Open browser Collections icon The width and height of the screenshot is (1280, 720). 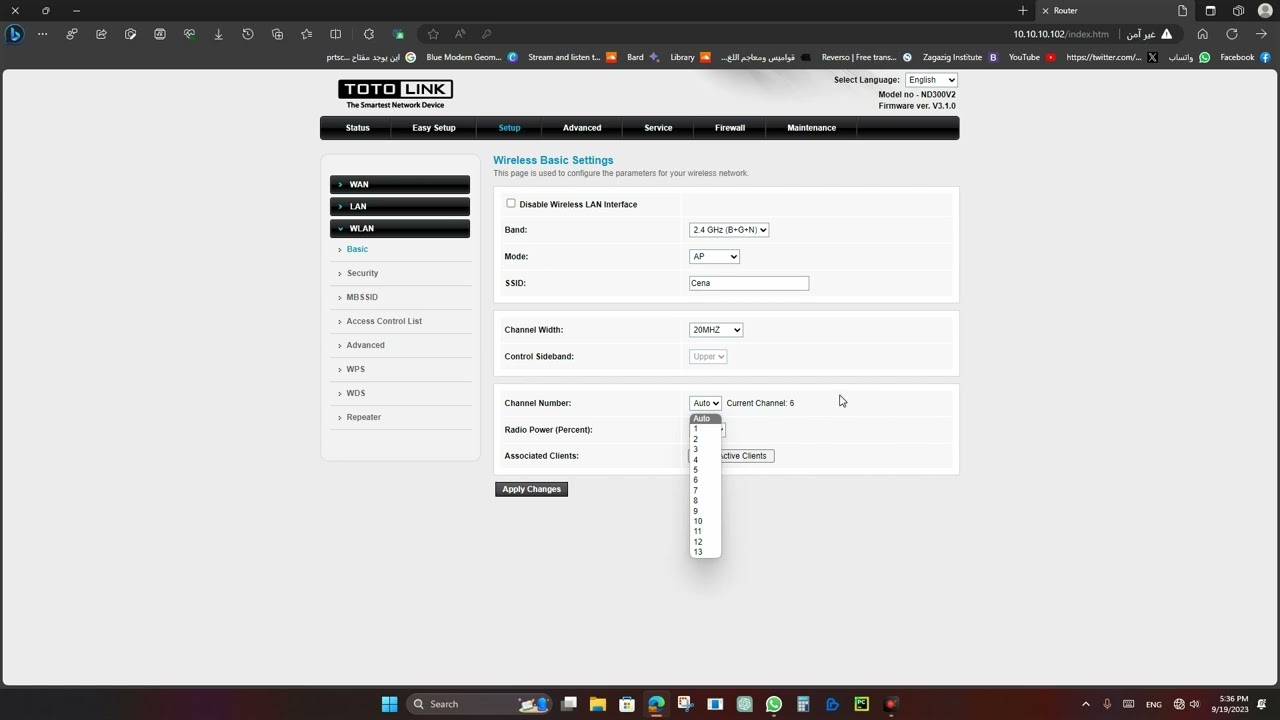[x=277, y=34]
